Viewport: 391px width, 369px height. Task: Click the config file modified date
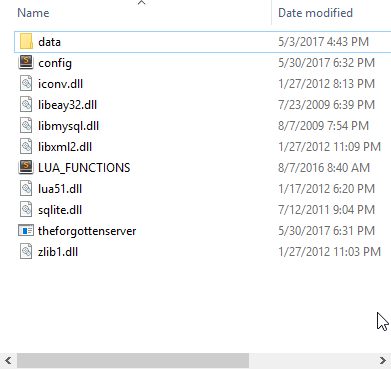[326, 63]
